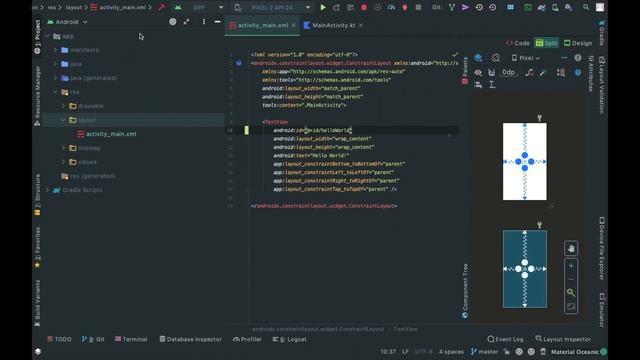Click the Search Everywhere magnifier icon
This screenshot has height=360, width=640.
tap(586, 7)
